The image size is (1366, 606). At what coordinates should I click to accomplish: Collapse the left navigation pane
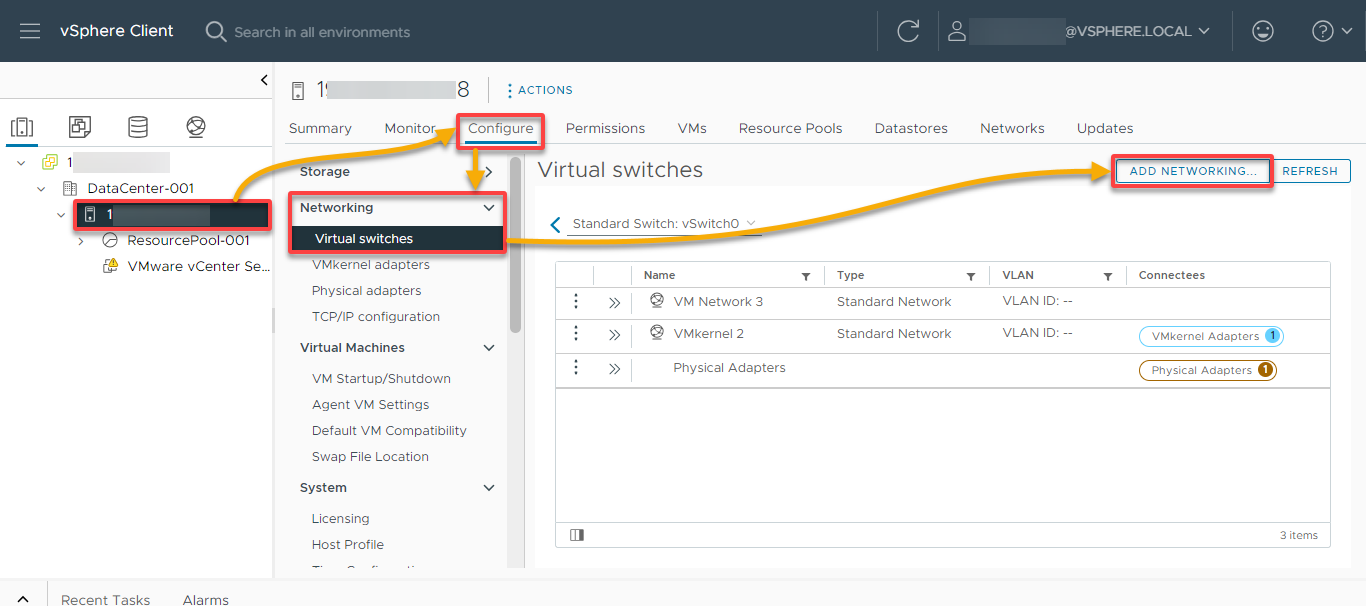click(x=264, y=80)
